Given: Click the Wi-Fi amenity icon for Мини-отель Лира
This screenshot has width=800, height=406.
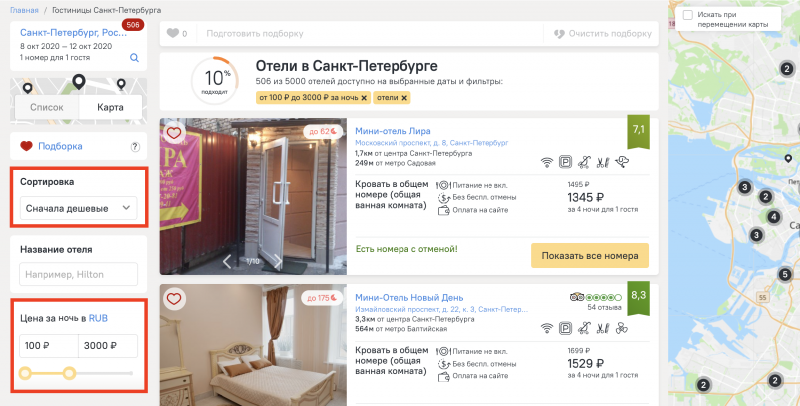Looking at the screenshot, I should 547,163.
